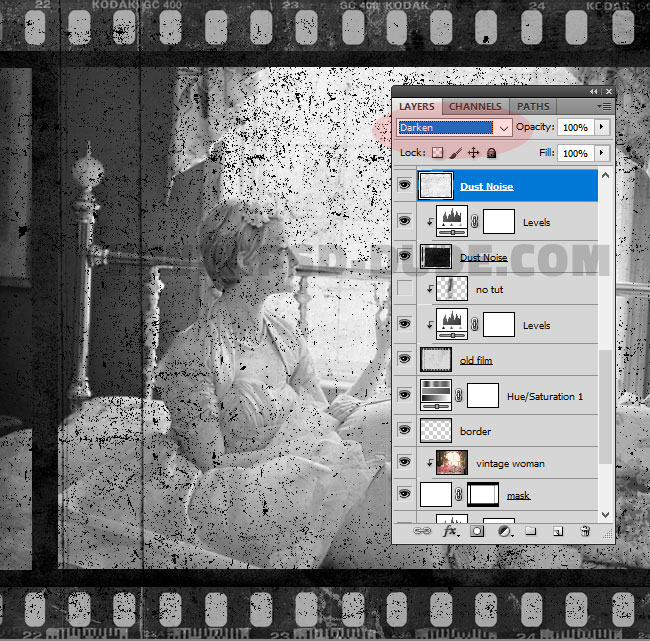
Task: Click the mask layer name
Action: click(518, 495)
